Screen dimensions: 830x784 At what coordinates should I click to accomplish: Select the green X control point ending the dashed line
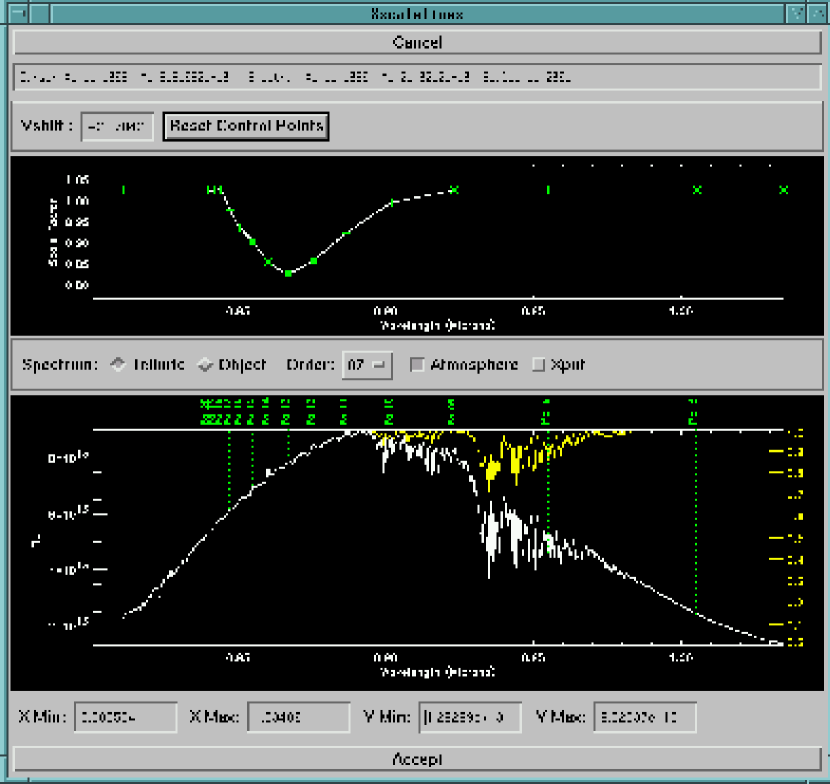tap(454, 190)
